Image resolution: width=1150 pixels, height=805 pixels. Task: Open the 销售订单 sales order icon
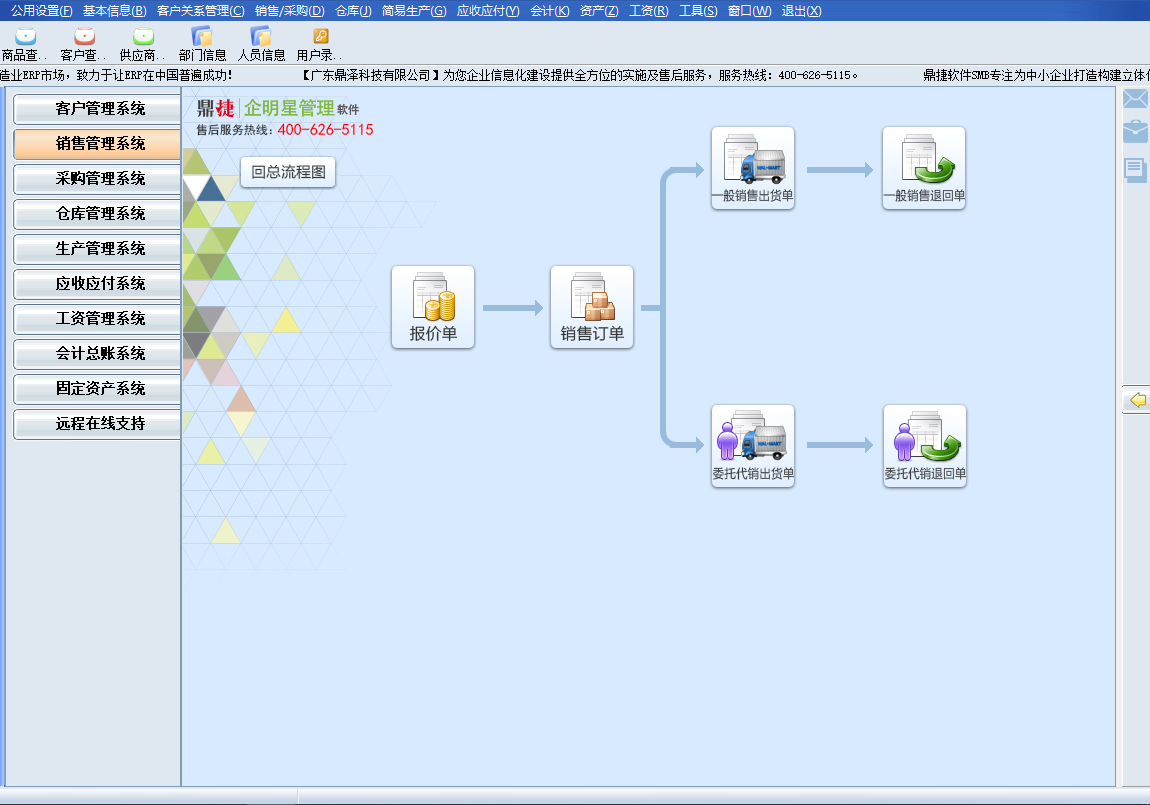591,306
